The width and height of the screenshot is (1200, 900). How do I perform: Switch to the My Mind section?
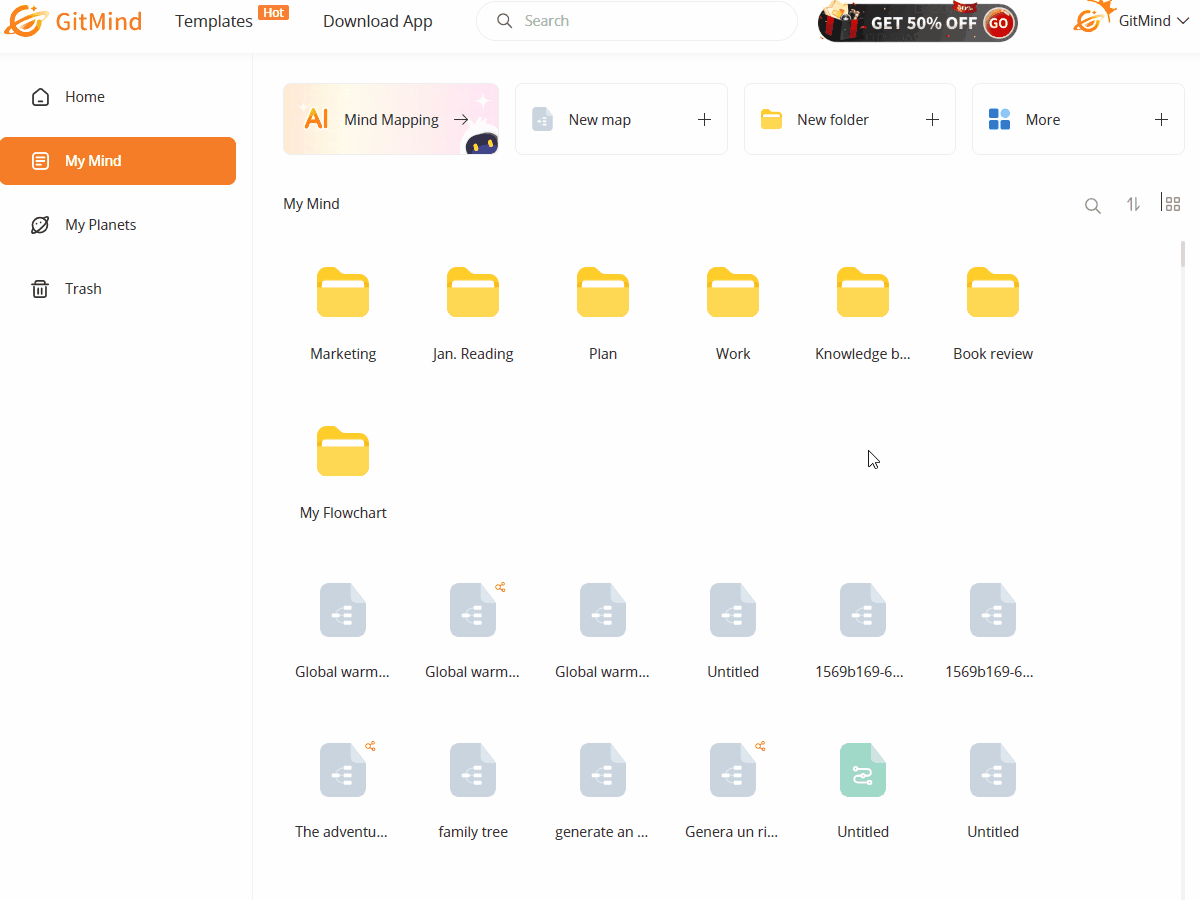pyautogui.click(x=118, y=160)
